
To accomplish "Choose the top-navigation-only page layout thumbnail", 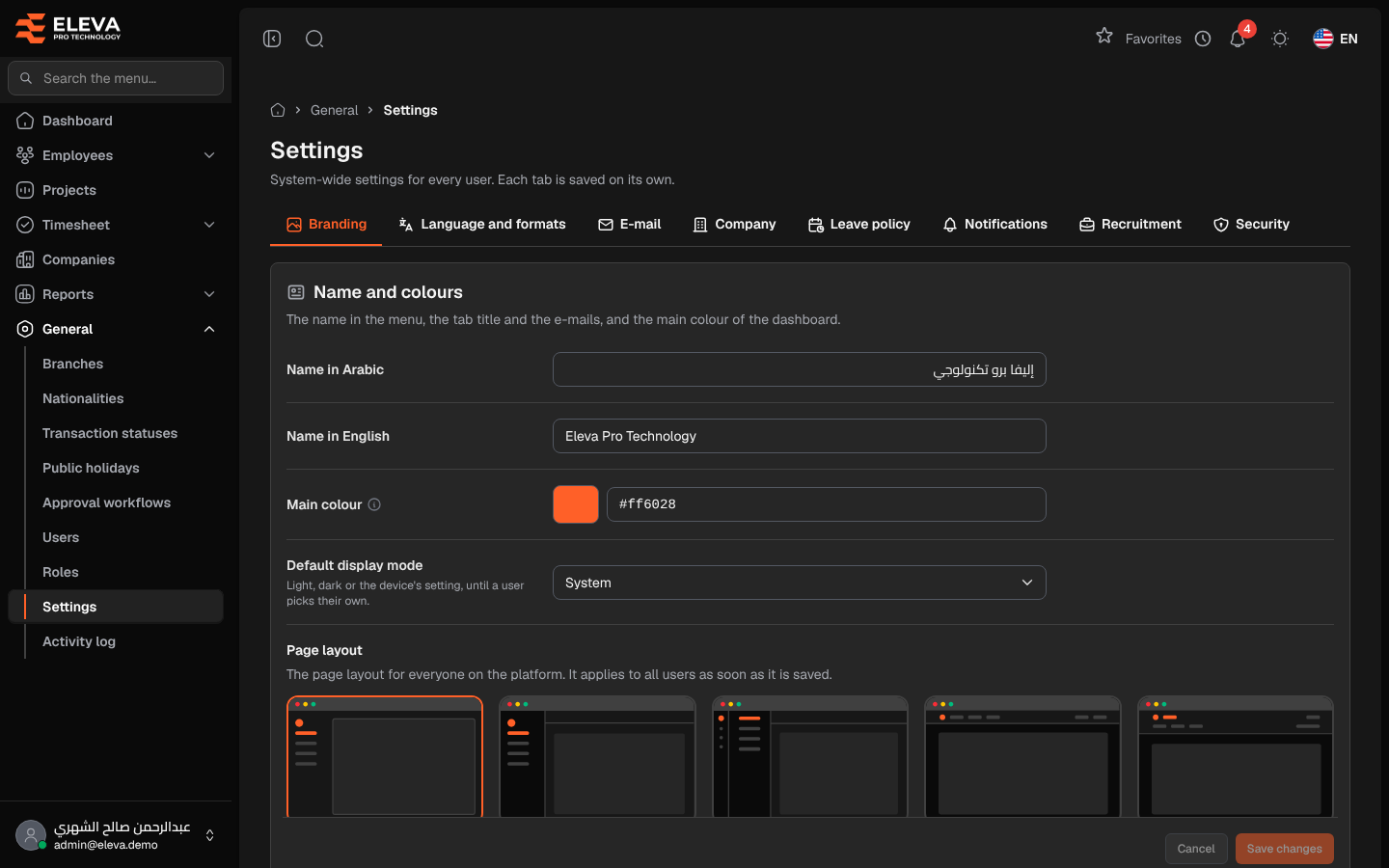I will (1022, 757).
